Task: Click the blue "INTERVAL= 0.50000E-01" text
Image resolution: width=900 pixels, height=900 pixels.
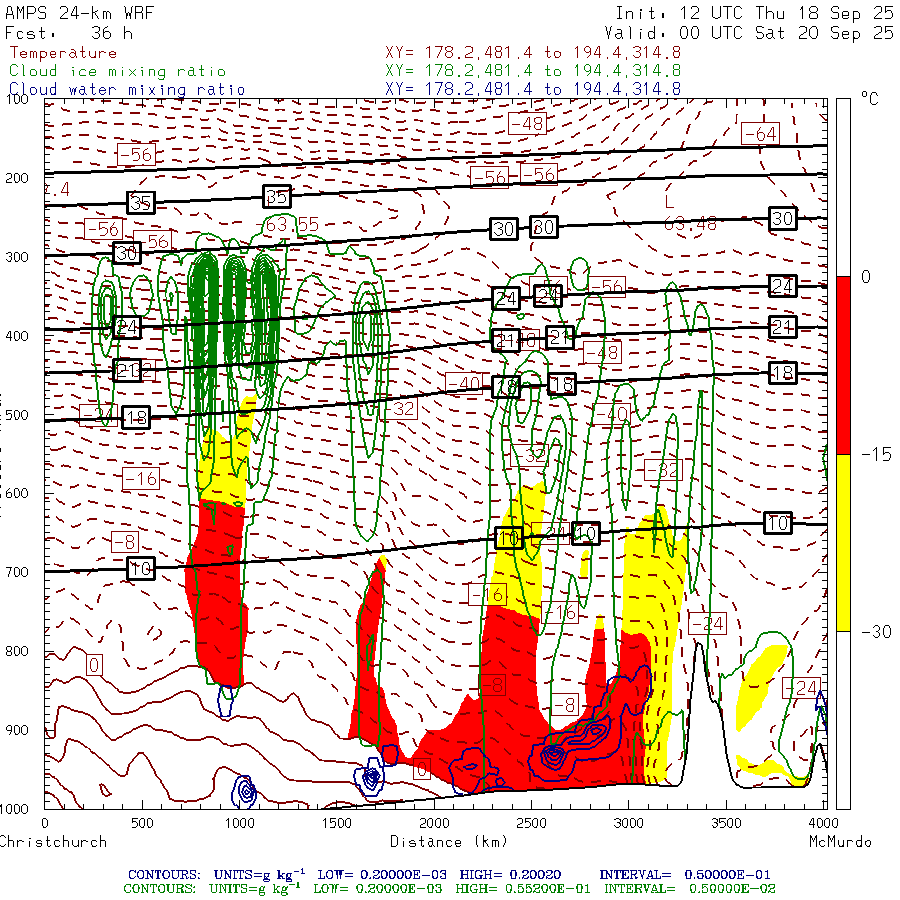Action: 684,875
